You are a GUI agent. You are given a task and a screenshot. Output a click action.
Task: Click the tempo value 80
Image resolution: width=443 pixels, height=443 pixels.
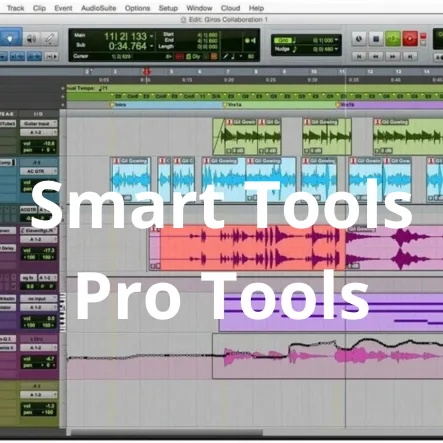(x=251, y=57)
